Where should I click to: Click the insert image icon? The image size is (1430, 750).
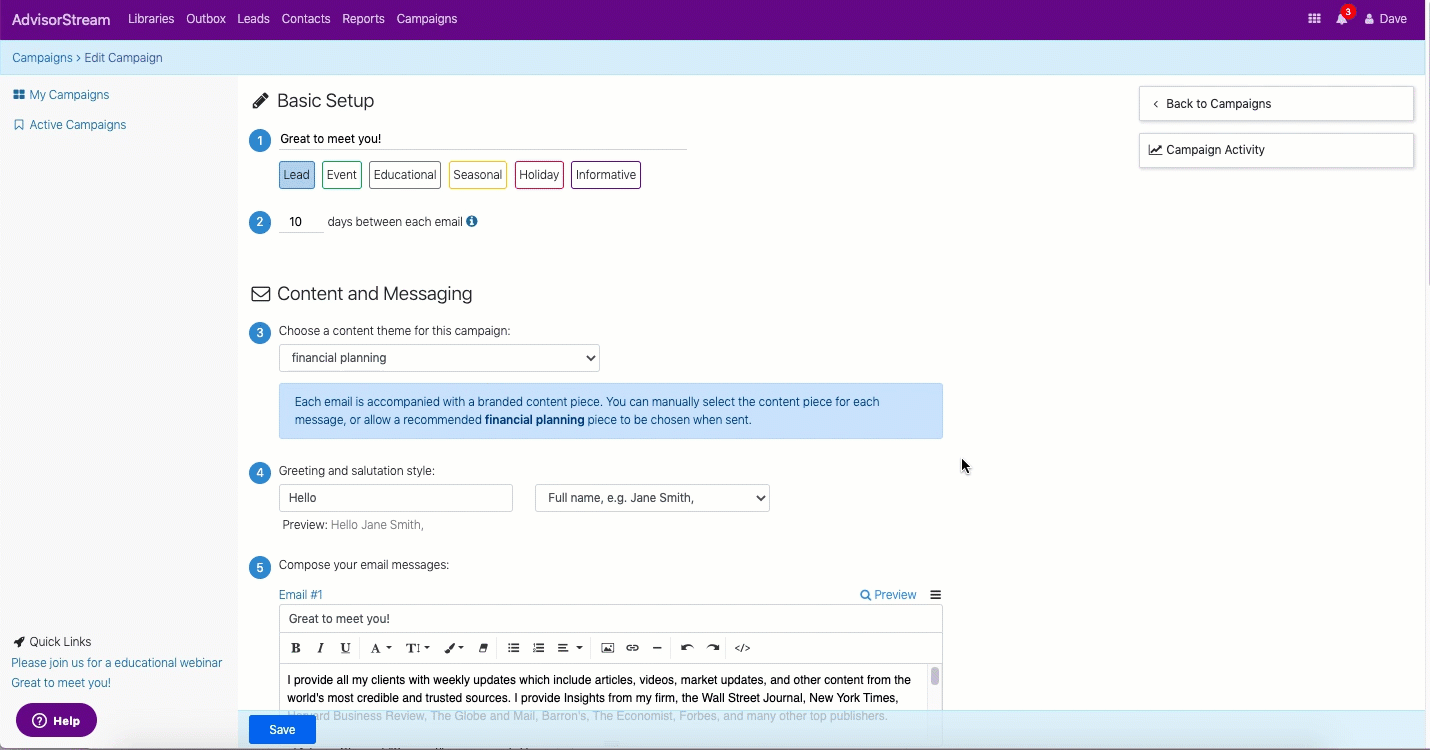pyautogui.click(x=607, y=648)
